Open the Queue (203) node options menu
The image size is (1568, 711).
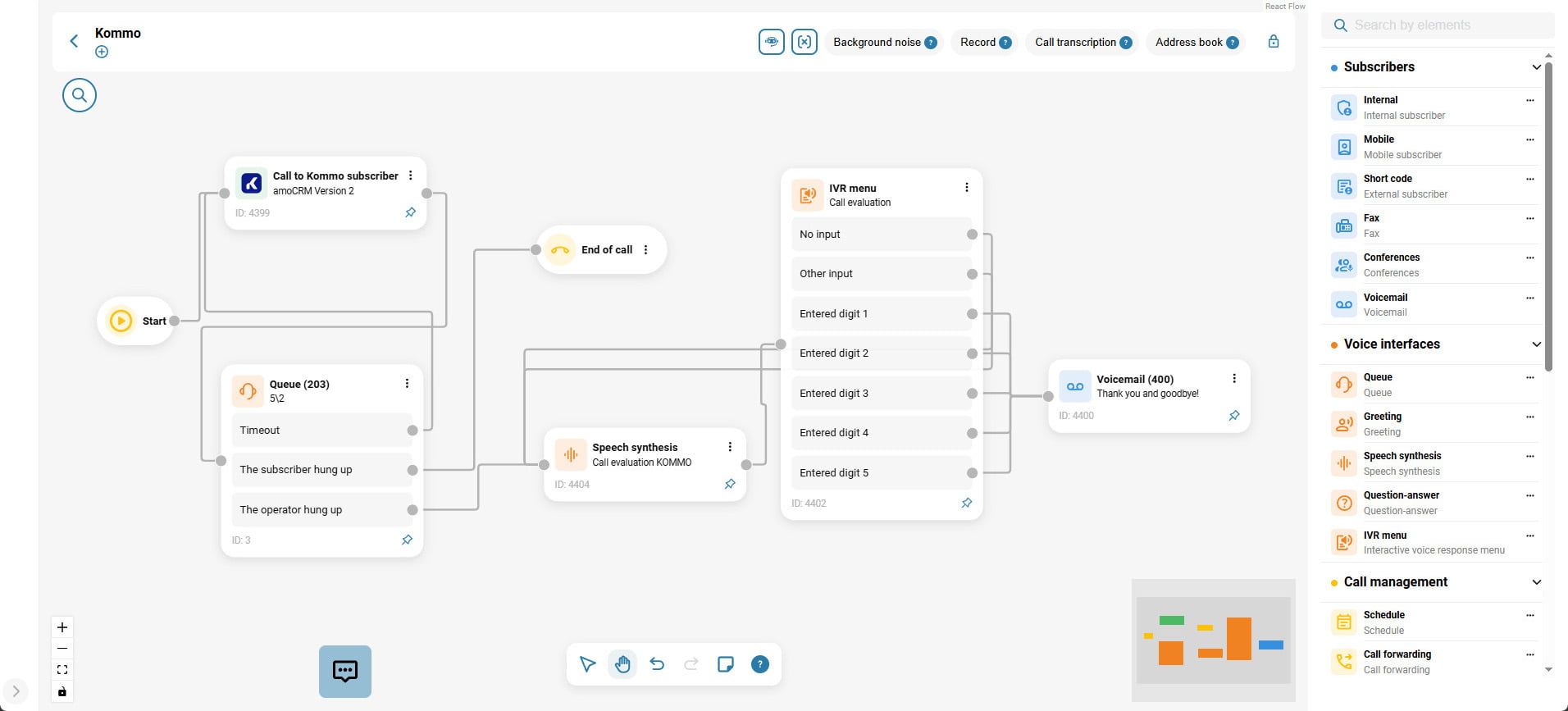[407, 384]
